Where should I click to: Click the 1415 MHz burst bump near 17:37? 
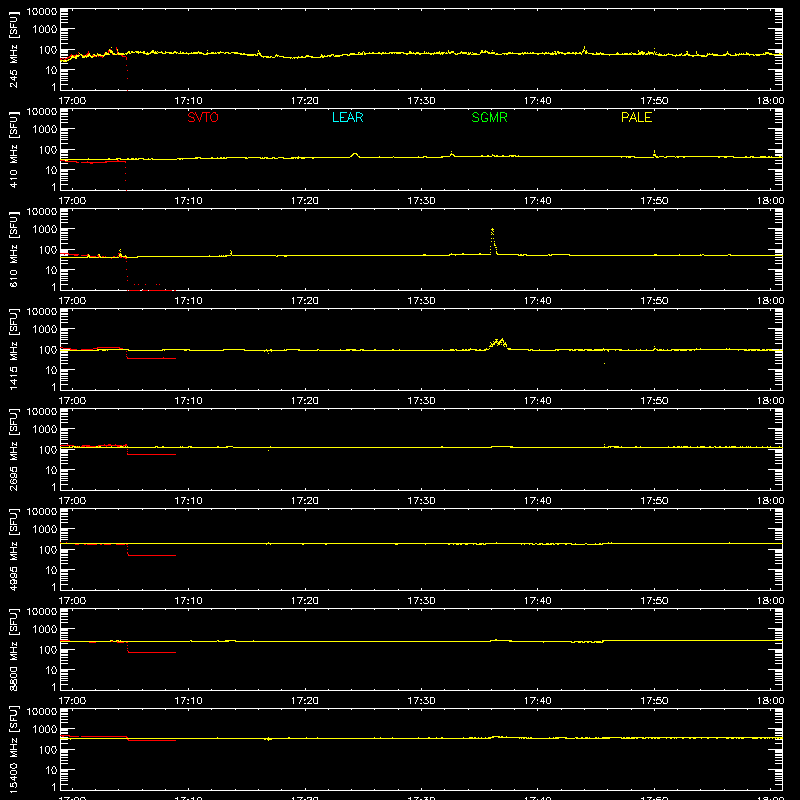(x=499, y=343)
